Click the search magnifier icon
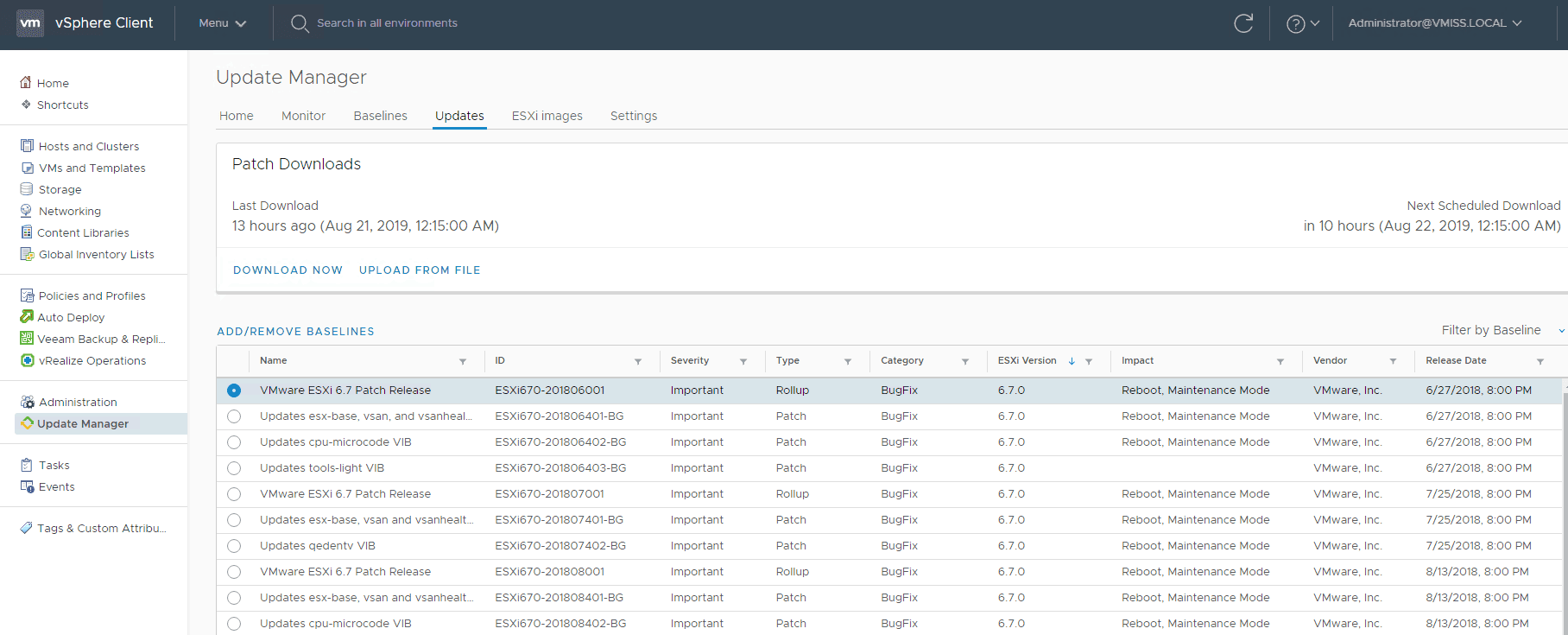Image resolution: width=1568 pixels, height=635 pixels. coord(299,23)
